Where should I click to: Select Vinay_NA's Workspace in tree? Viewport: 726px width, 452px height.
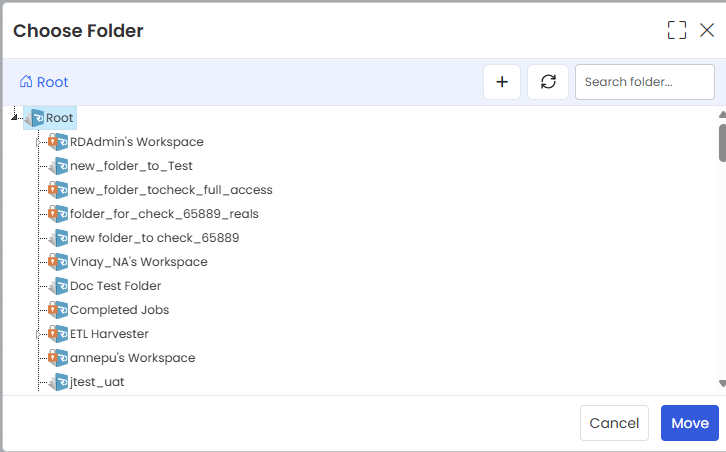click(x=138, y=262)
